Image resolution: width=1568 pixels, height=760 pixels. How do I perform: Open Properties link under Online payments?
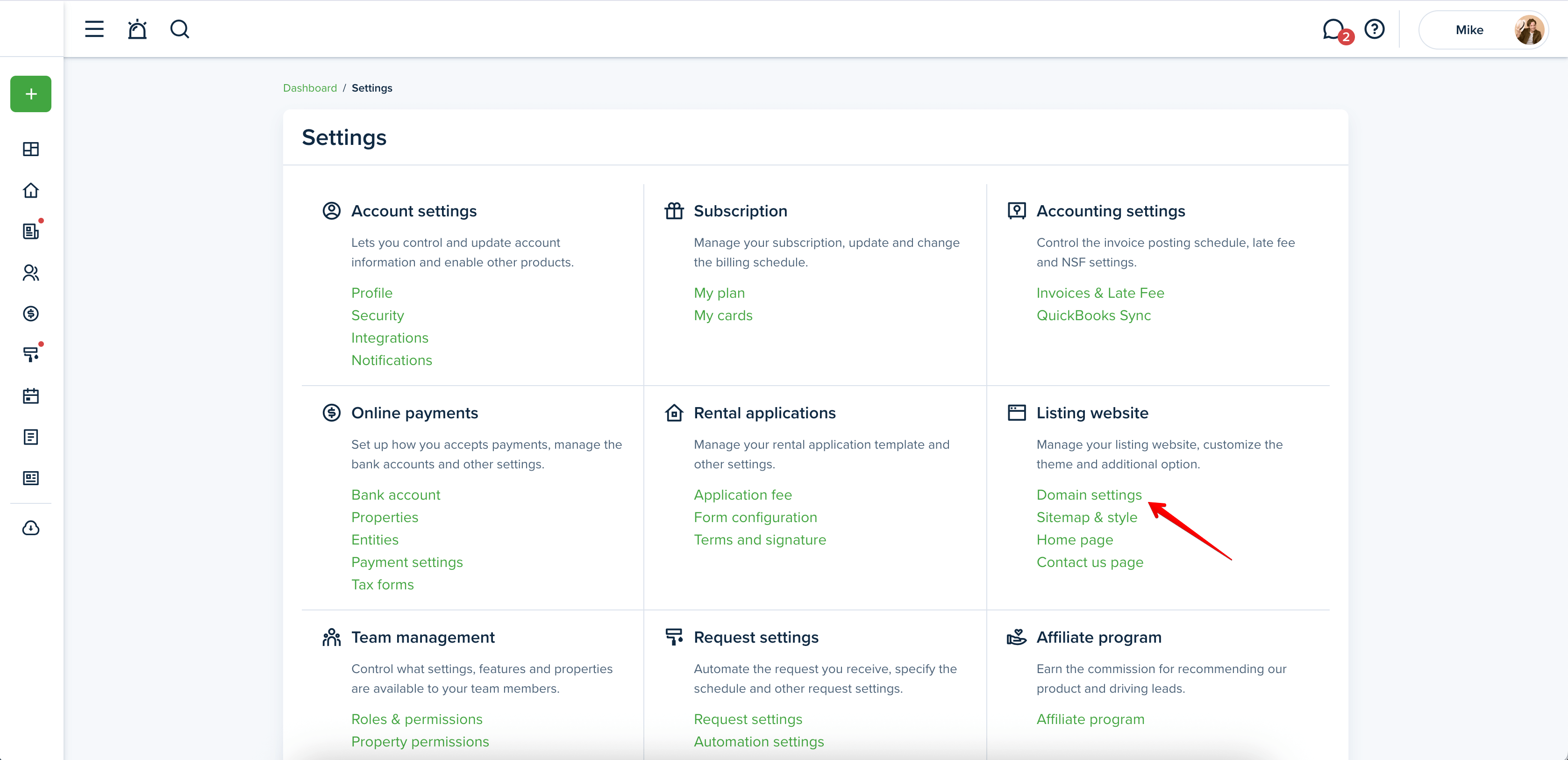pos(385,517)
